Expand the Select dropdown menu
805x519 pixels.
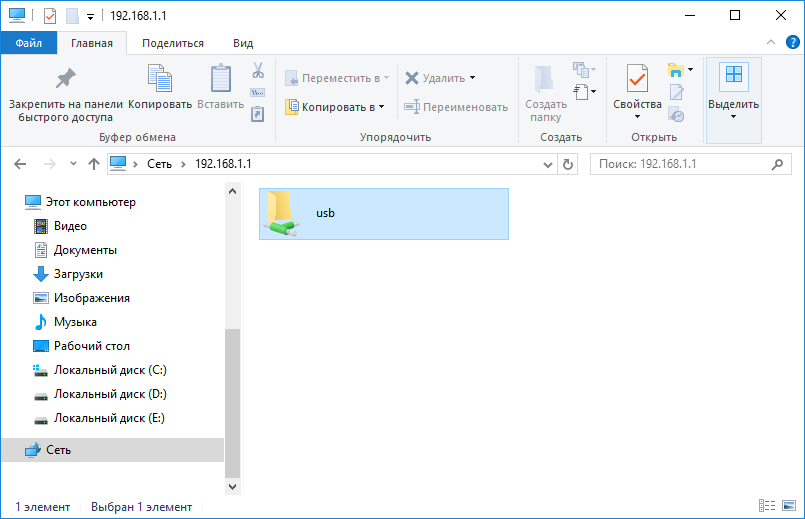click(733, 116)
